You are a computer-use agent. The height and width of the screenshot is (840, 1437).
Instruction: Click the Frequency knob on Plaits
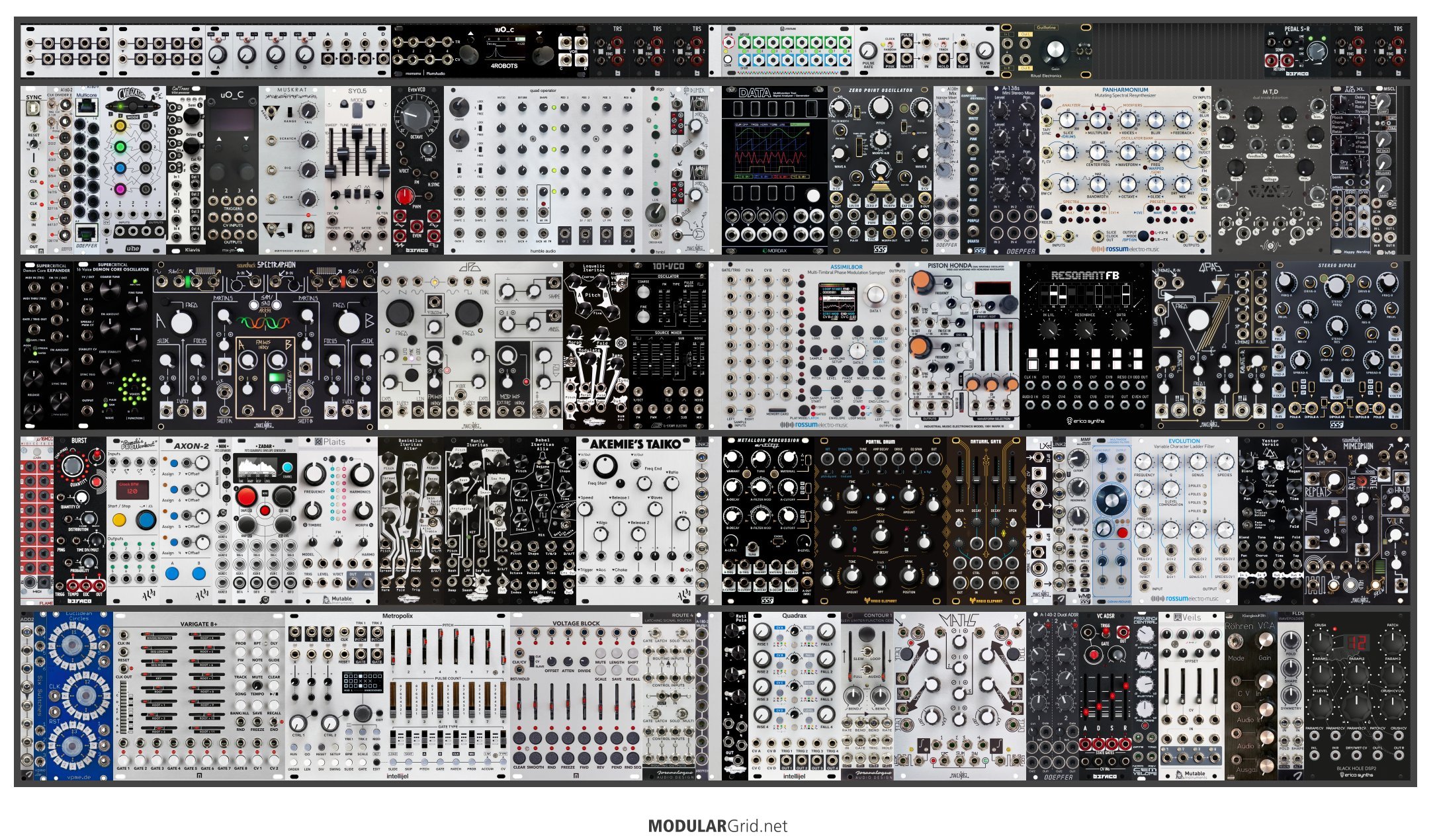click(315, 474)
